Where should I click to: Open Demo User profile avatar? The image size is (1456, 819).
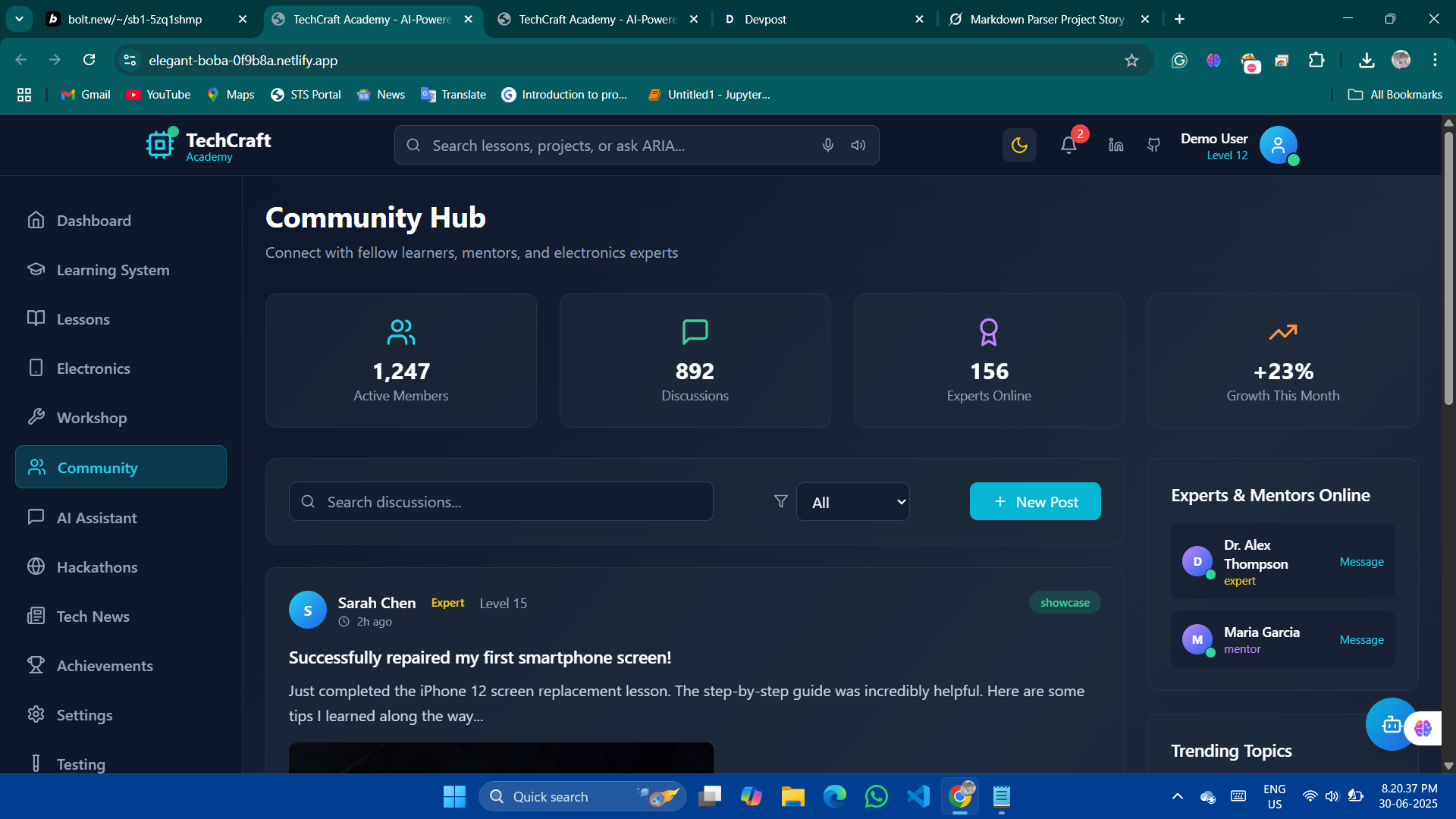click(x=1278, y=145)
